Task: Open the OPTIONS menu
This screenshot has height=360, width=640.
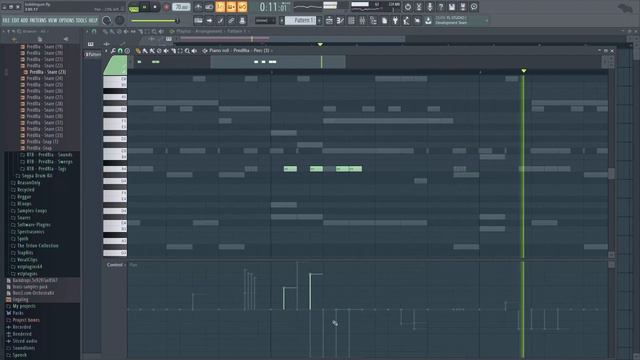Action: click(67, 20)
